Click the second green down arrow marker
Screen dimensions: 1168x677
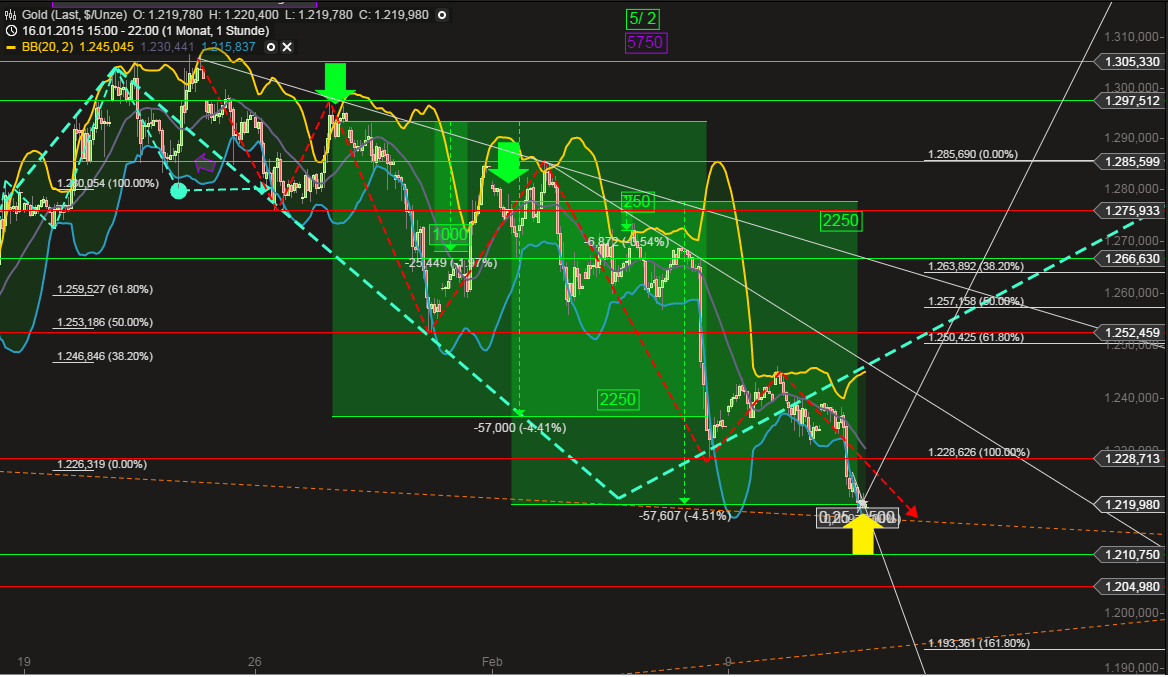pyautogui.click(x=507, y=162)
